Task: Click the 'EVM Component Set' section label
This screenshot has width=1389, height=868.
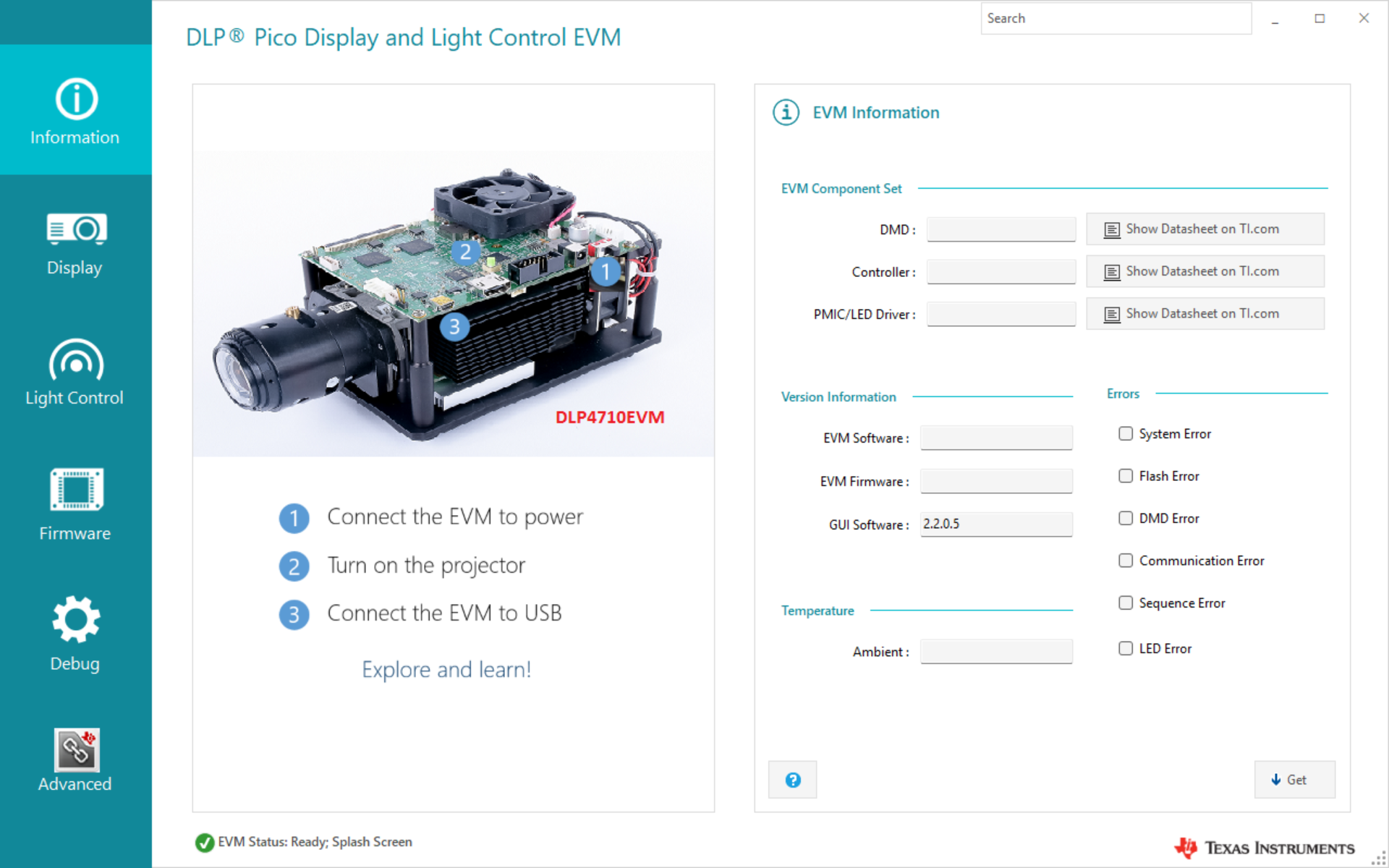Action: coord(841,189)
